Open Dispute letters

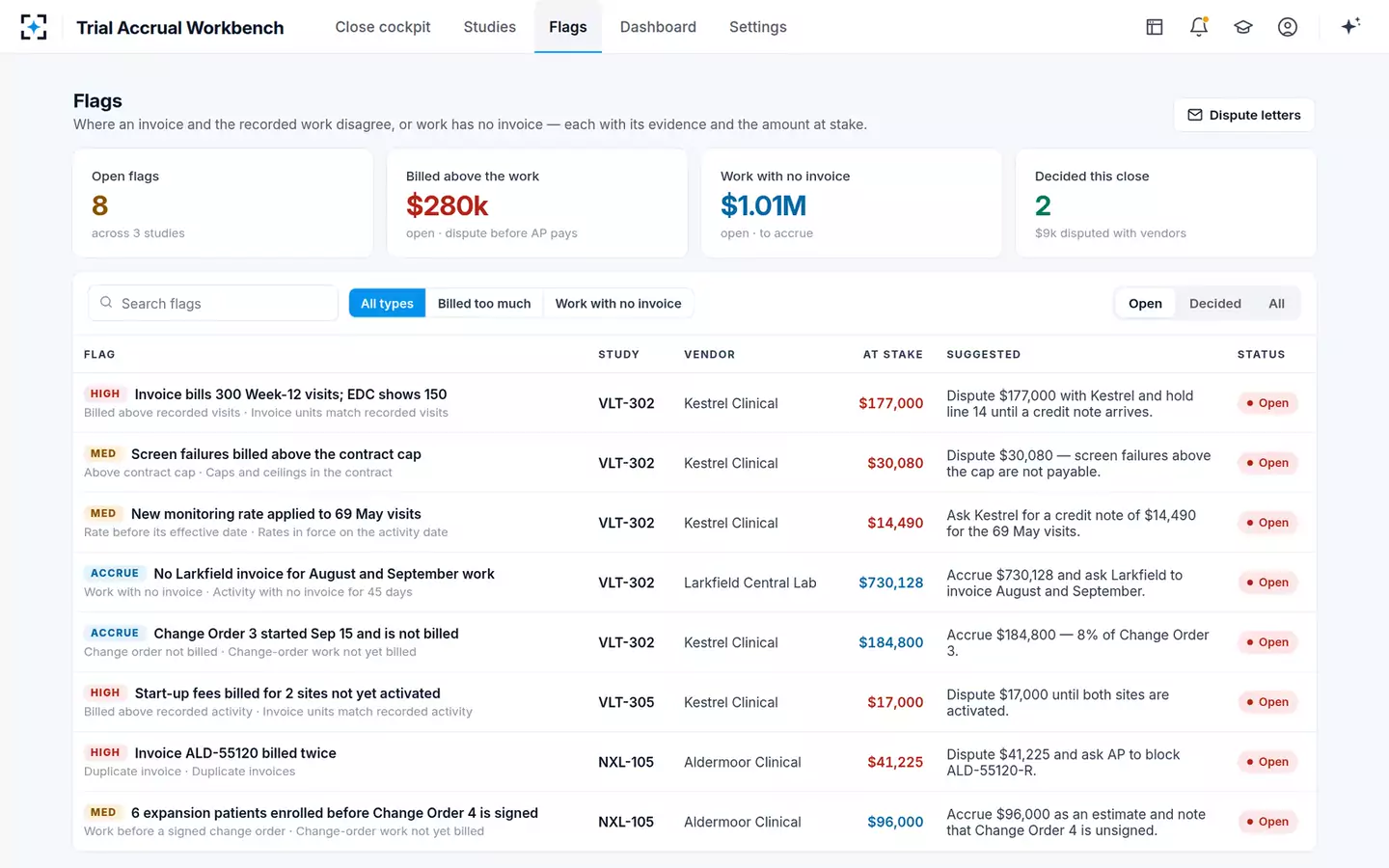(x=1244, y=115)
